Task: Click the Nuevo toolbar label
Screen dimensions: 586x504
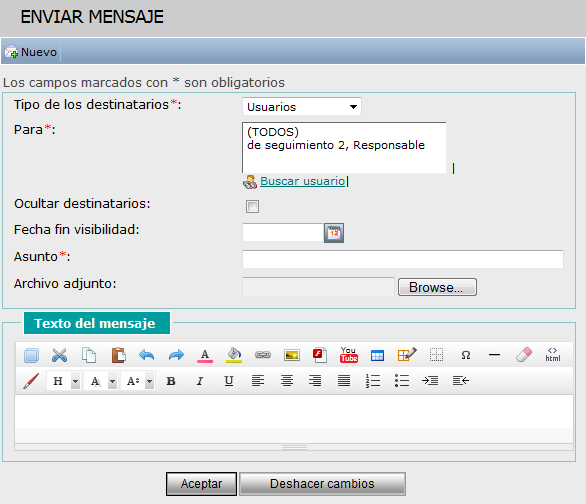Action: [39, 52]
